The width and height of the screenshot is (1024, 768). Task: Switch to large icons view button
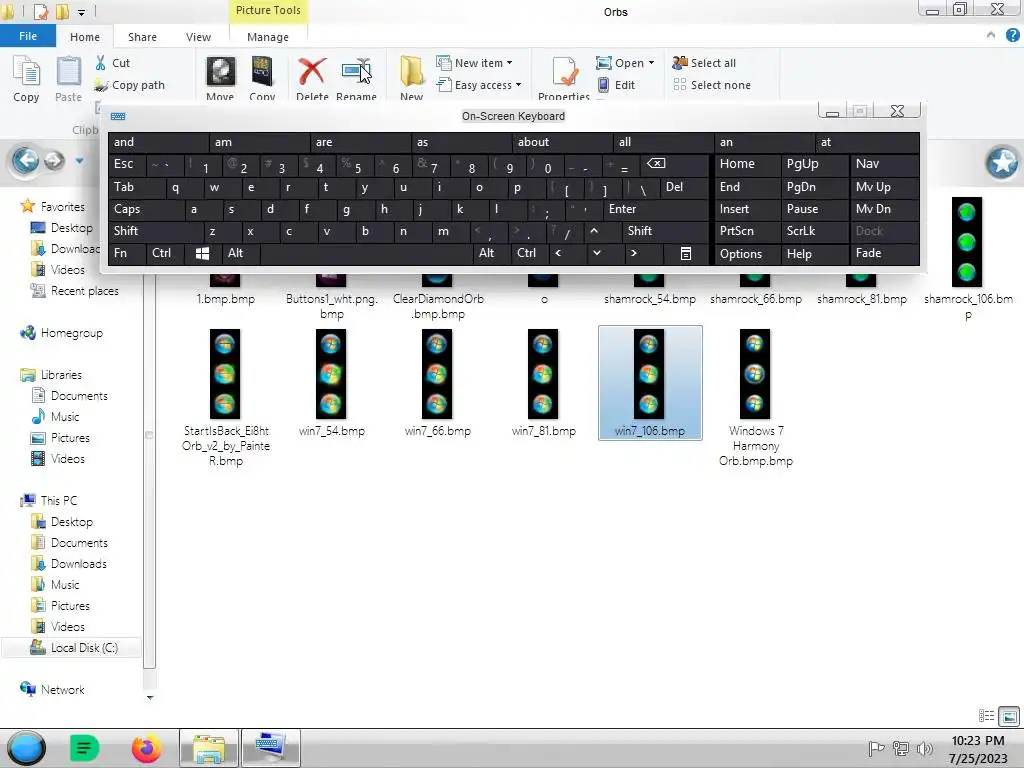(1009, 716)
